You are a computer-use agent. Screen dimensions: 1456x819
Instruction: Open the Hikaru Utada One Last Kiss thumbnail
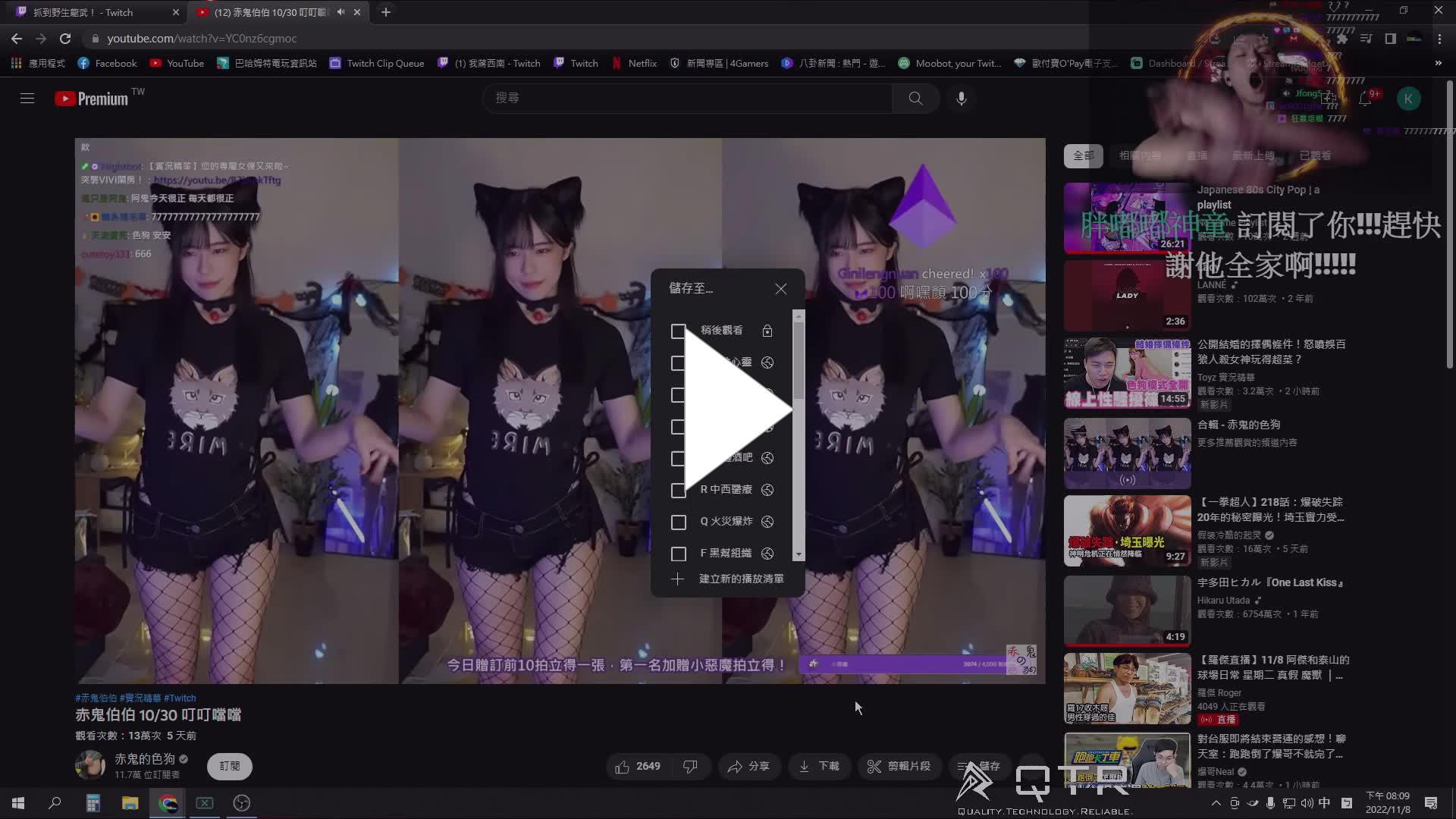1127,610
